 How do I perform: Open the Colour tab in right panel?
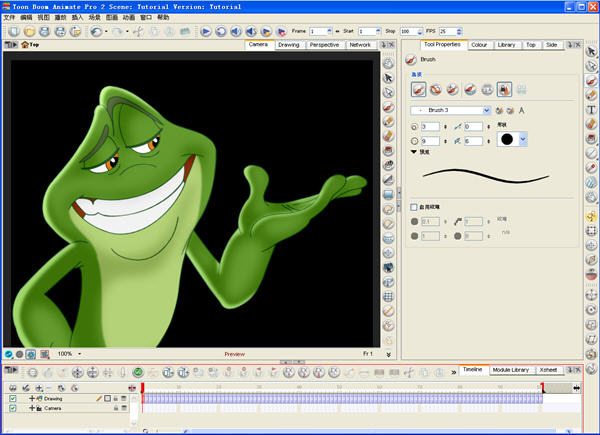[479, 45]
